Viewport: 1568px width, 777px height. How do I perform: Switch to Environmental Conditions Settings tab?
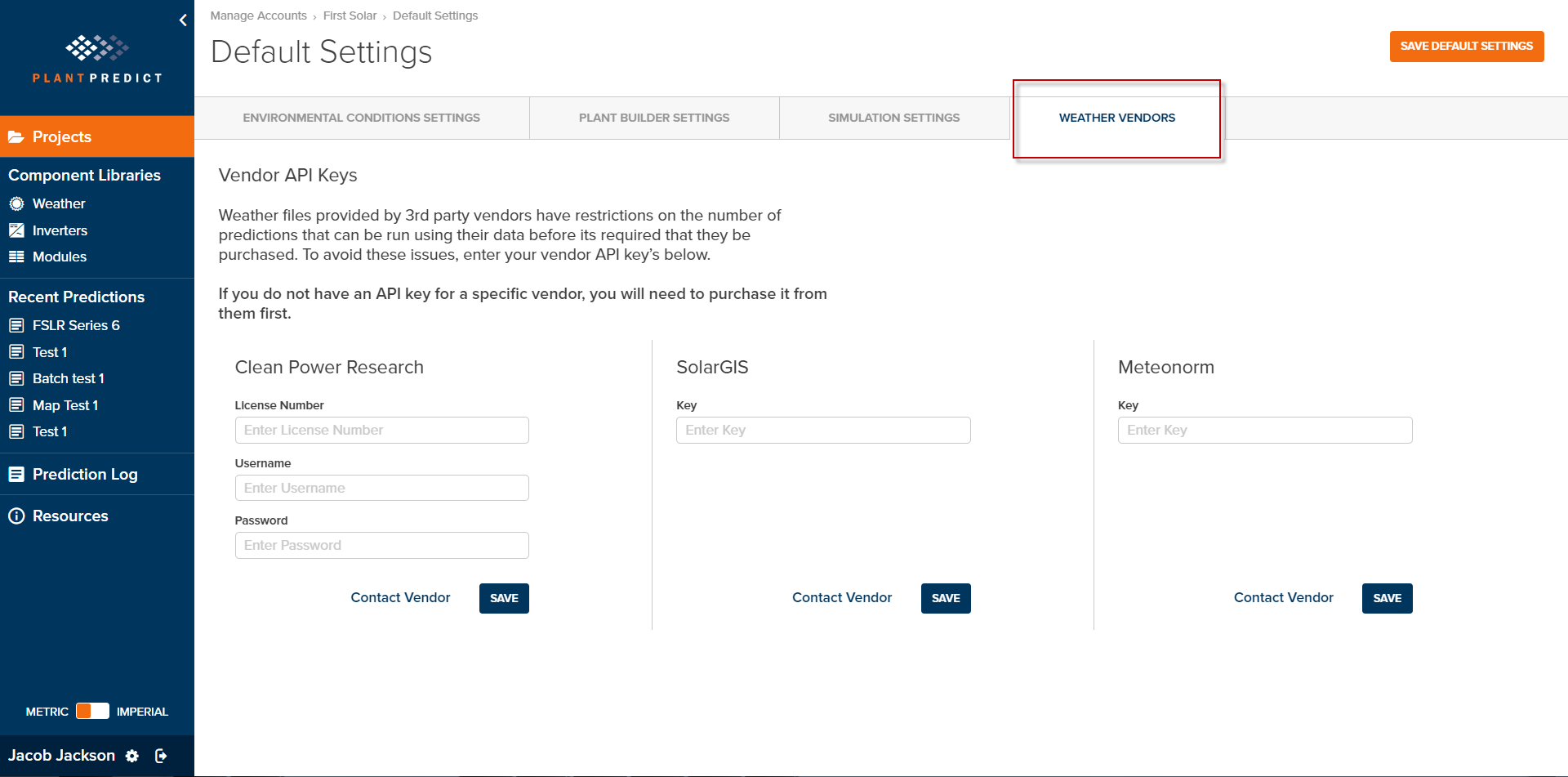[362, 118]
